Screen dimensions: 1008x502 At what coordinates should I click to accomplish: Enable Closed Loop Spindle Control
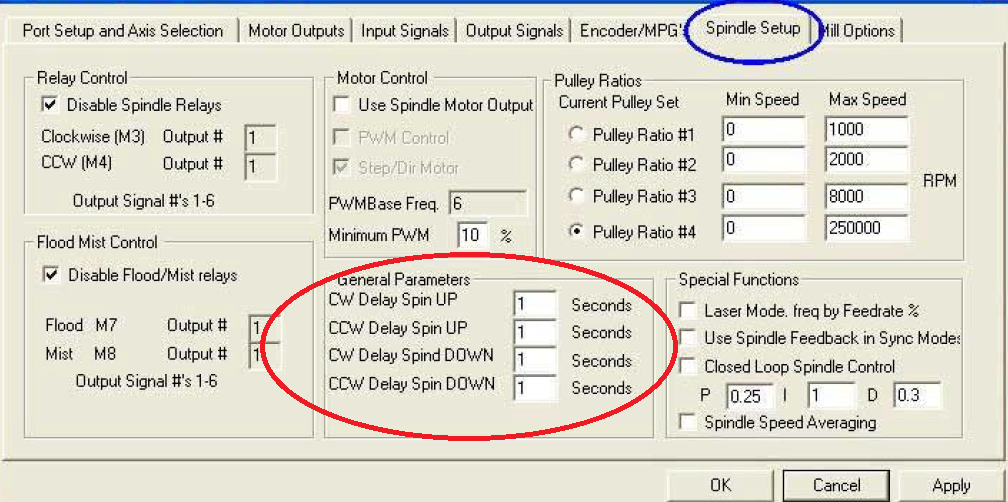click(x=688, y=367)
